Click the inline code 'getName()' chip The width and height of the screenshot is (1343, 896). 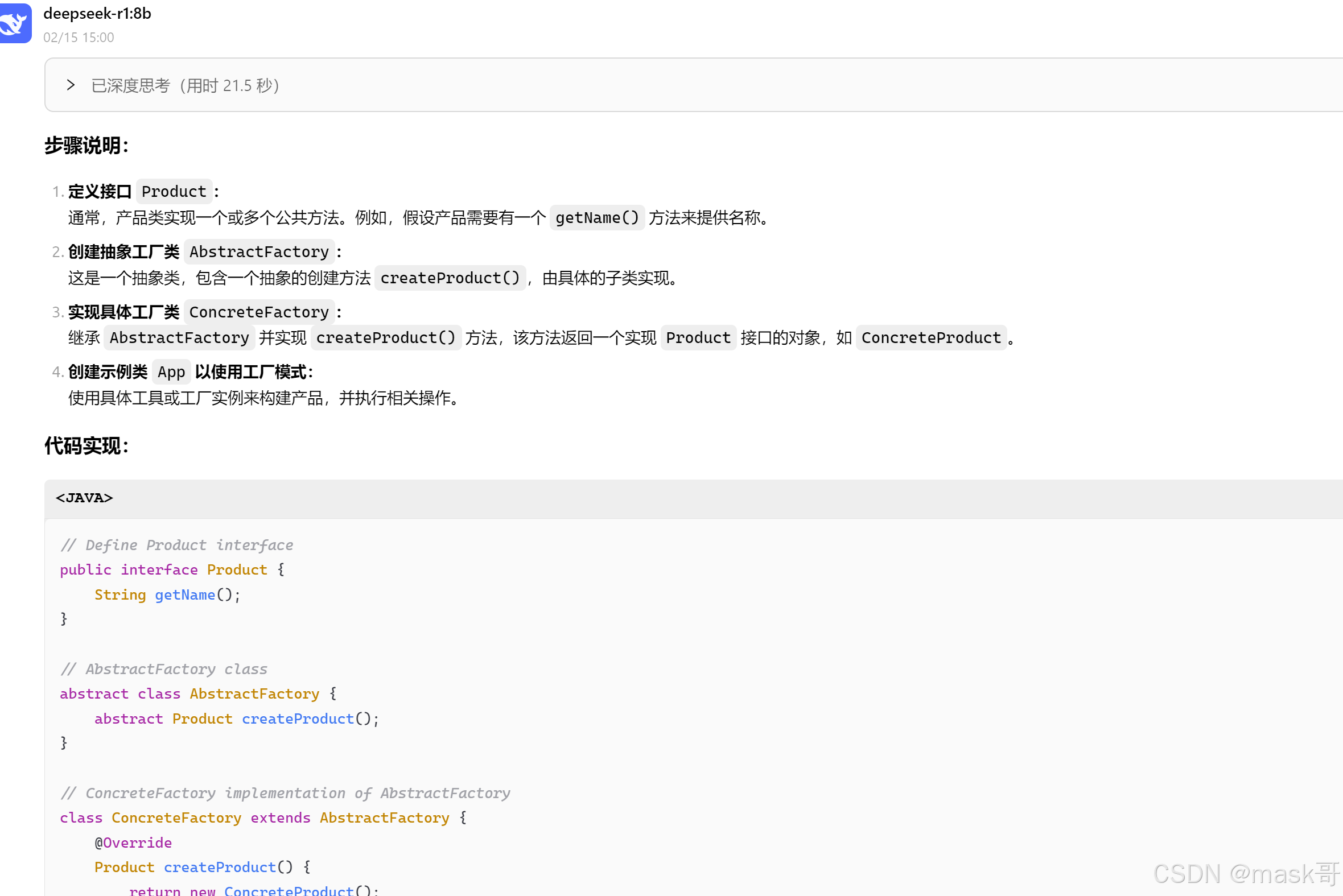point(596,218)
